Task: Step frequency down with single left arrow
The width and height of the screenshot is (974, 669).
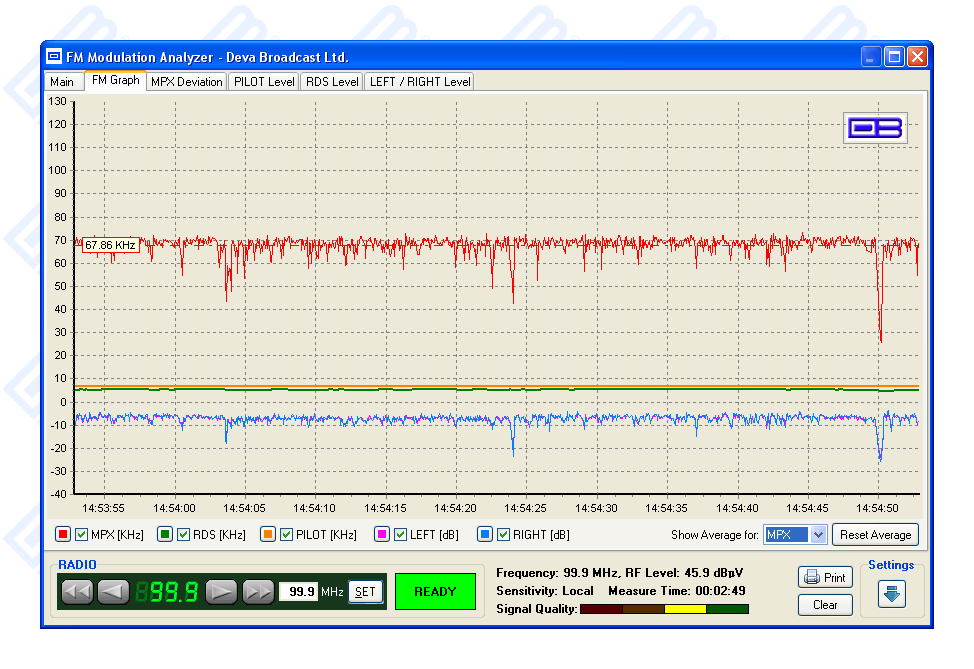Action: (x=113, y=592)
